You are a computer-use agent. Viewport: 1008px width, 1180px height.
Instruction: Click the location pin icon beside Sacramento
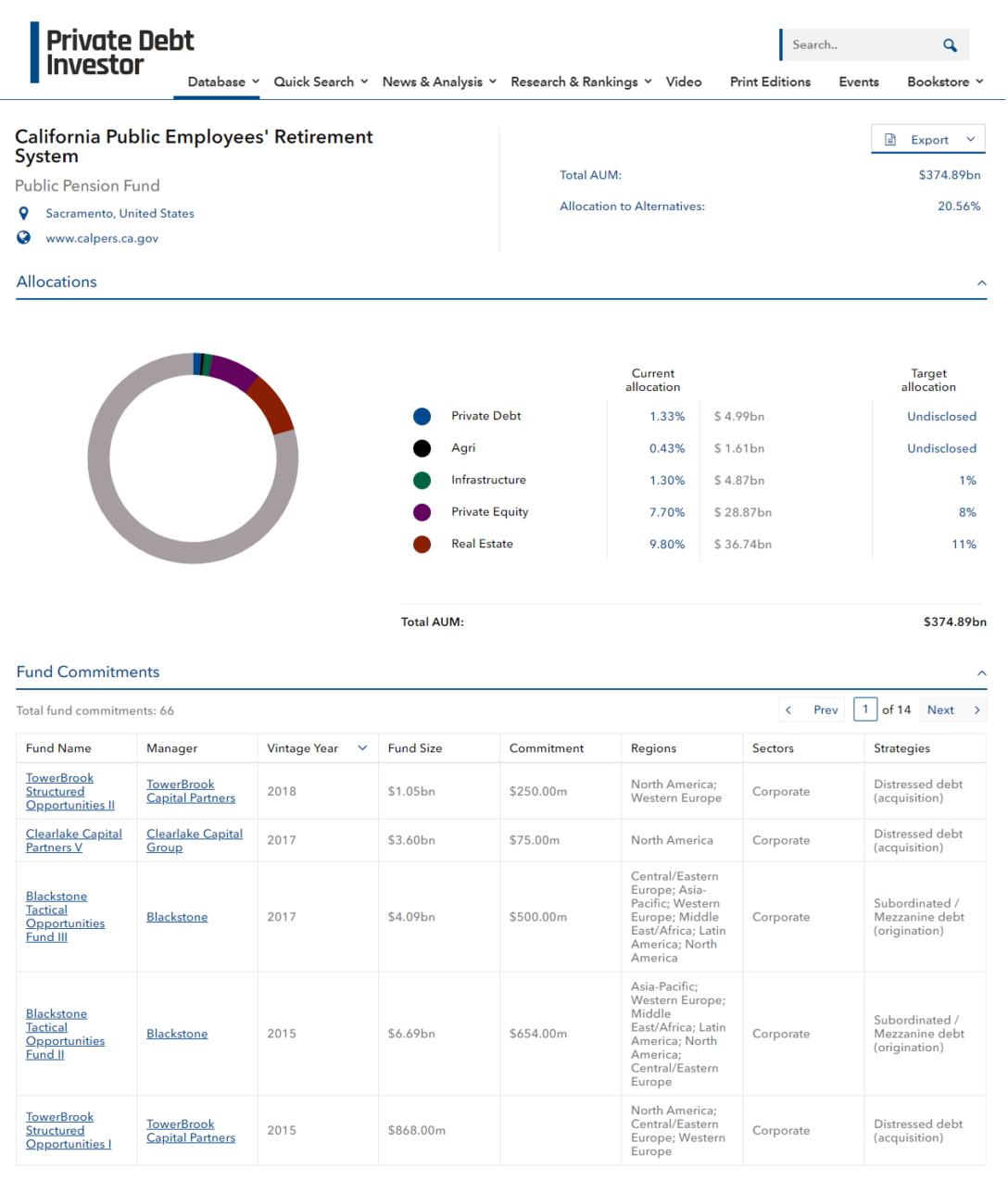[x=23, y=213]
